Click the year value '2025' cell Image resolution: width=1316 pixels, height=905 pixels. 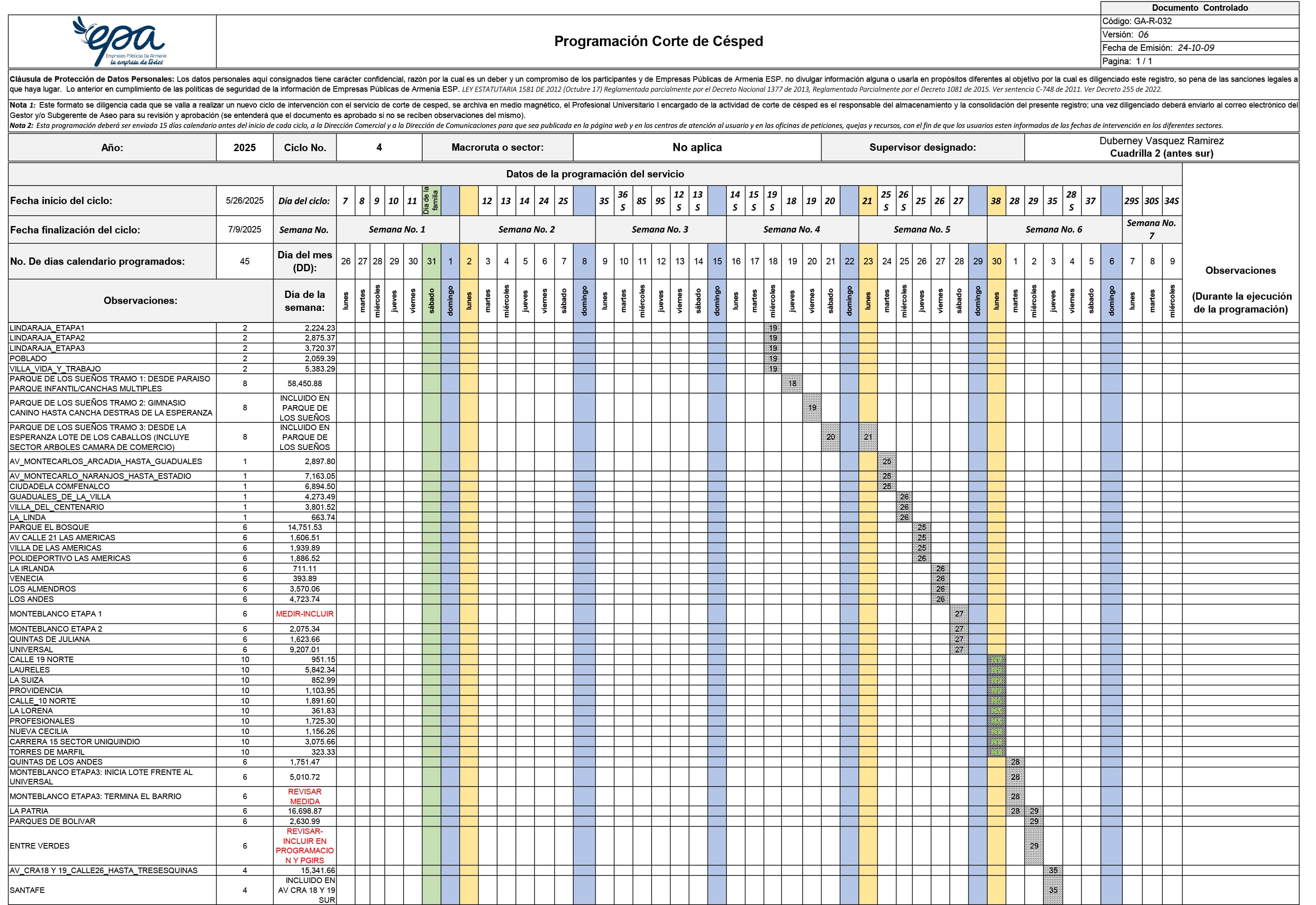[x=245, y=147]
